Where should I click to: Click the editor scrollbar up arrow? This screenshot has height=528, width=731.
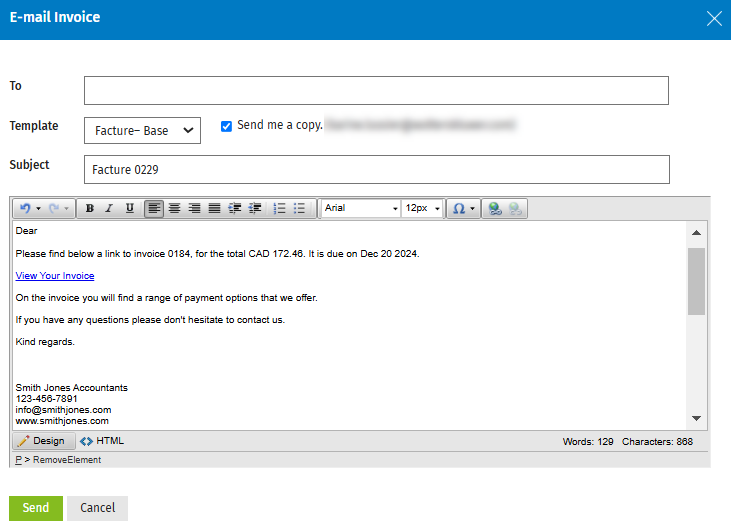pyautogui.click(x=697, y=233)
